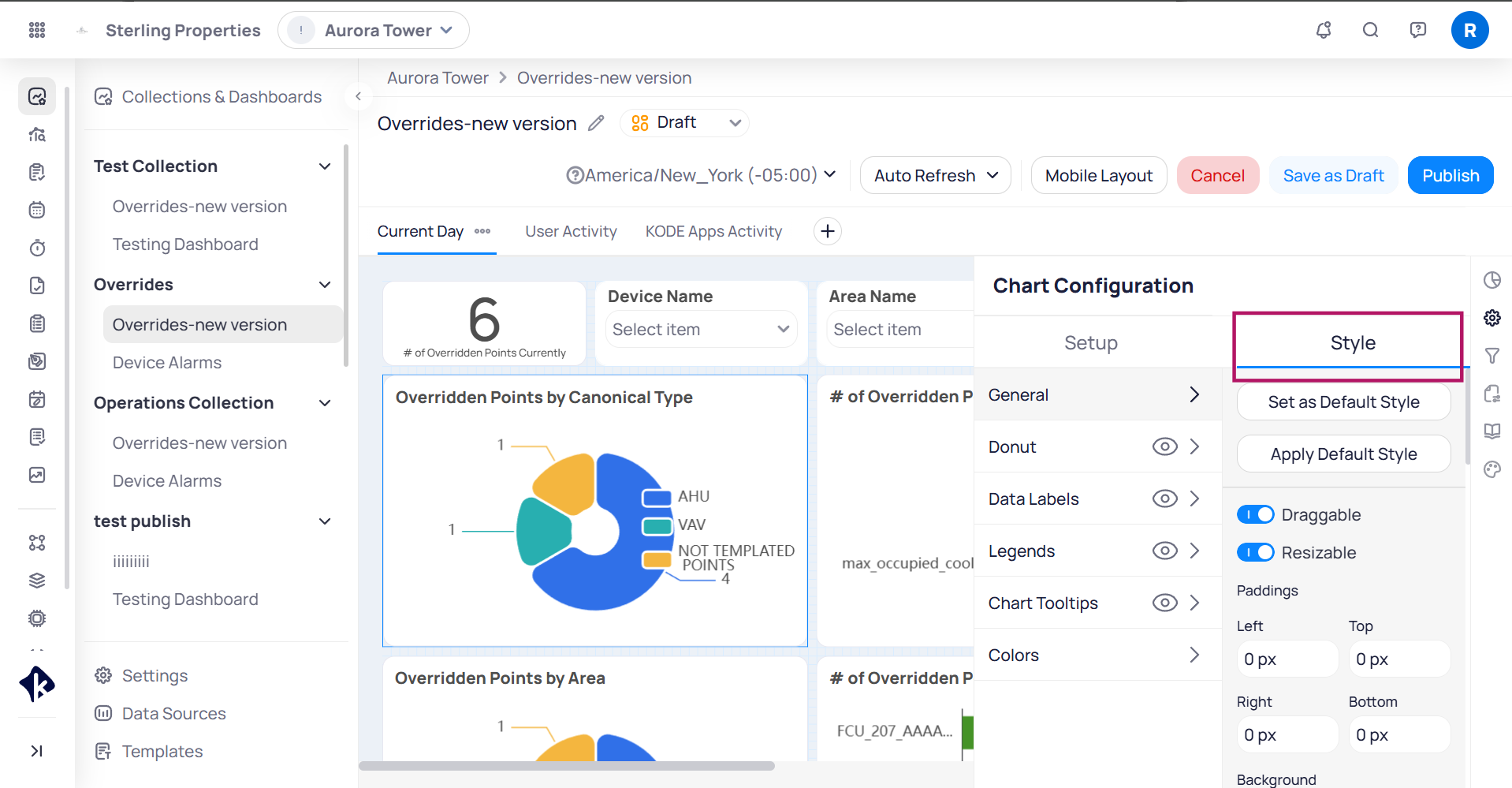Toggle the Resizable switch
The image size is (1512, 788).
[1255, 553]
